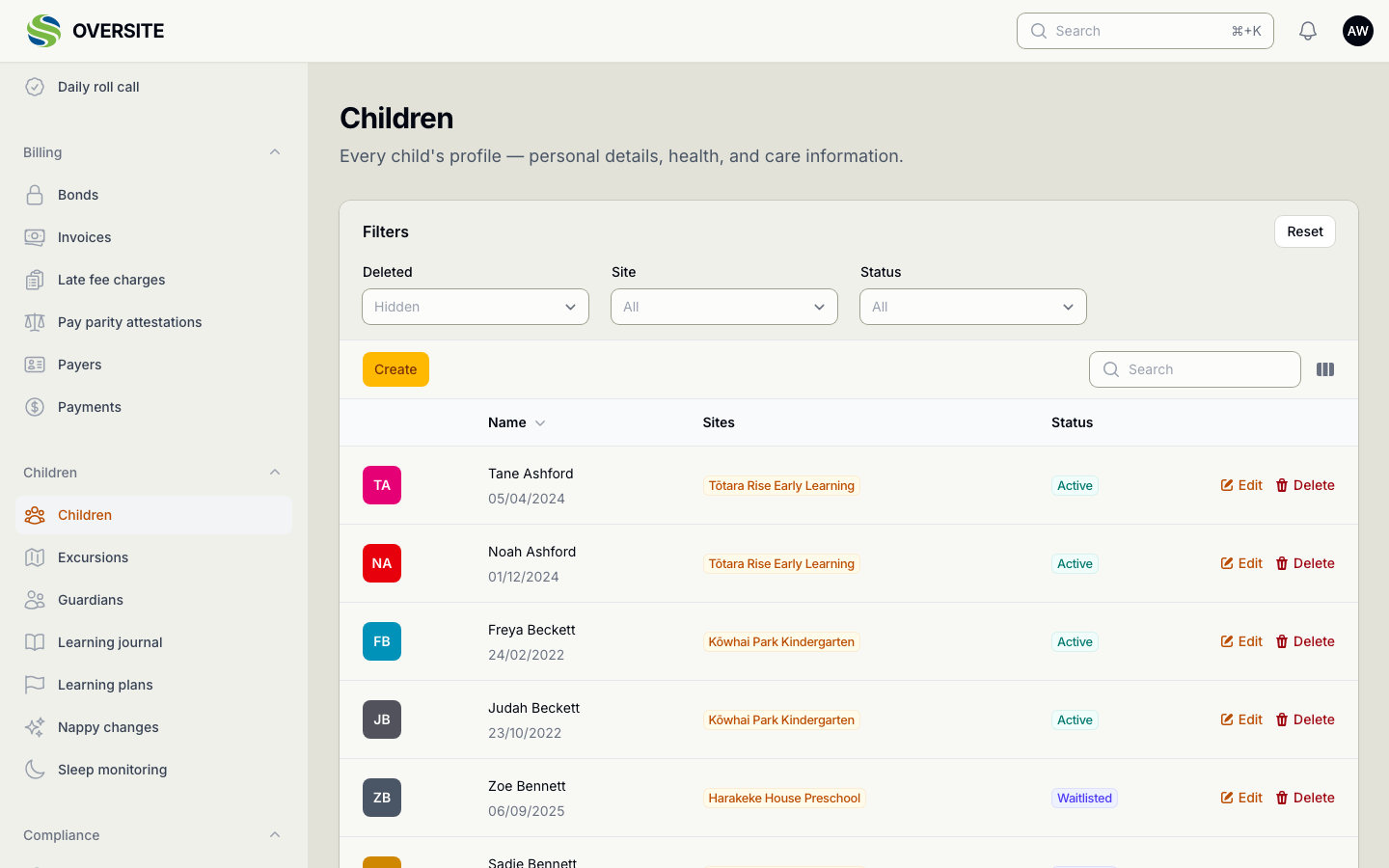Open Nappy changes page
1389x868 pixels.
coord(154,727)
